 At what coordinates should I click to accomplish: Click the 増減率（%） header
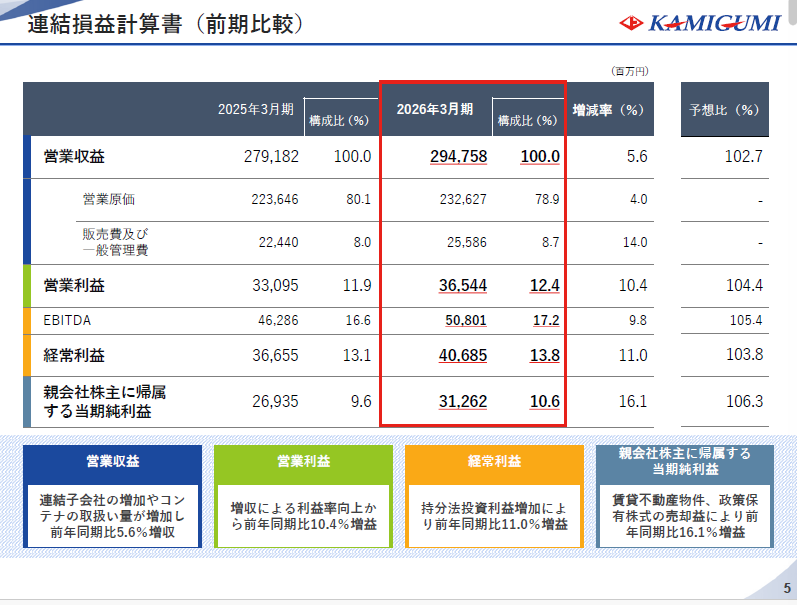pos(608,110)
